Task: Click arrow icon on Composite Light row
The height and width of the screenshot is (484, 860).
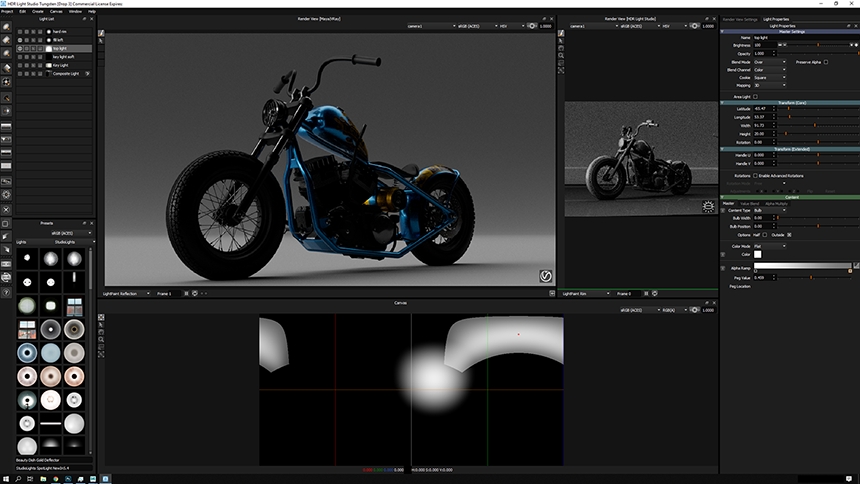Action: click(87, 74)
